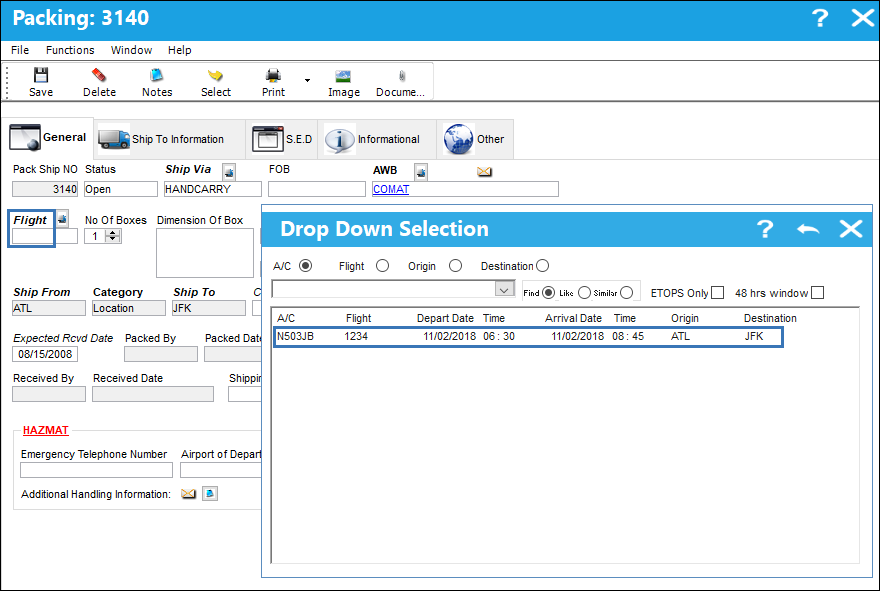Click the Status Open field
This screenshot has width=880, height=591.
click(121, 189)
